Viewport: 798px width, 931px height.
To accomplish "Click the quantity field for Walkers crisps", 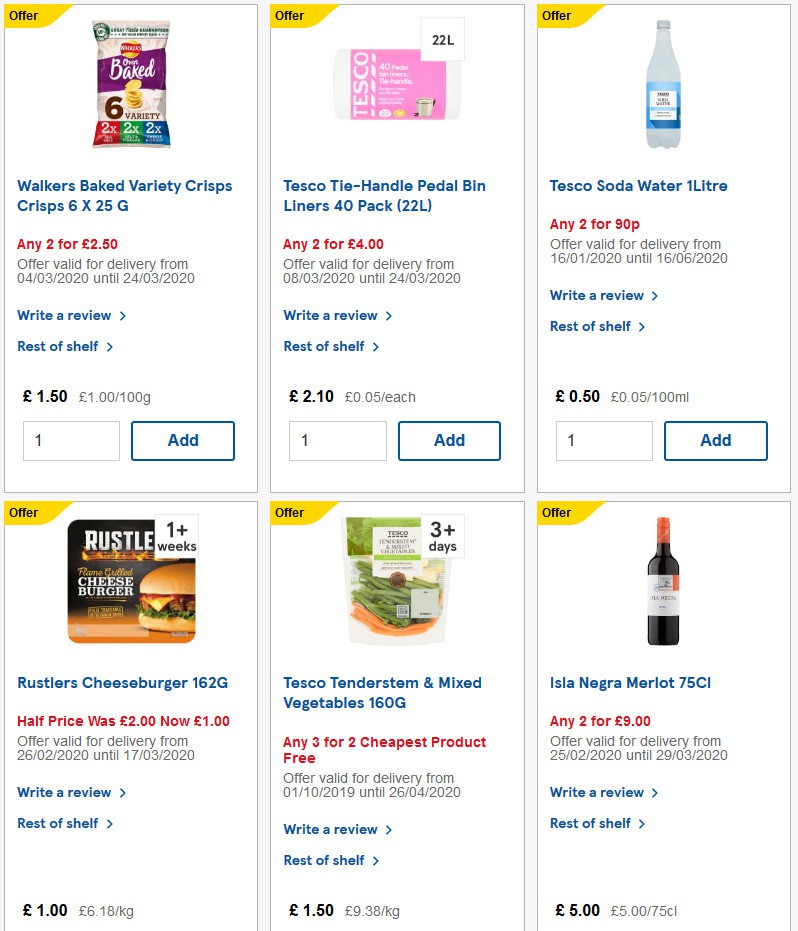I will [x=71, y=440].
